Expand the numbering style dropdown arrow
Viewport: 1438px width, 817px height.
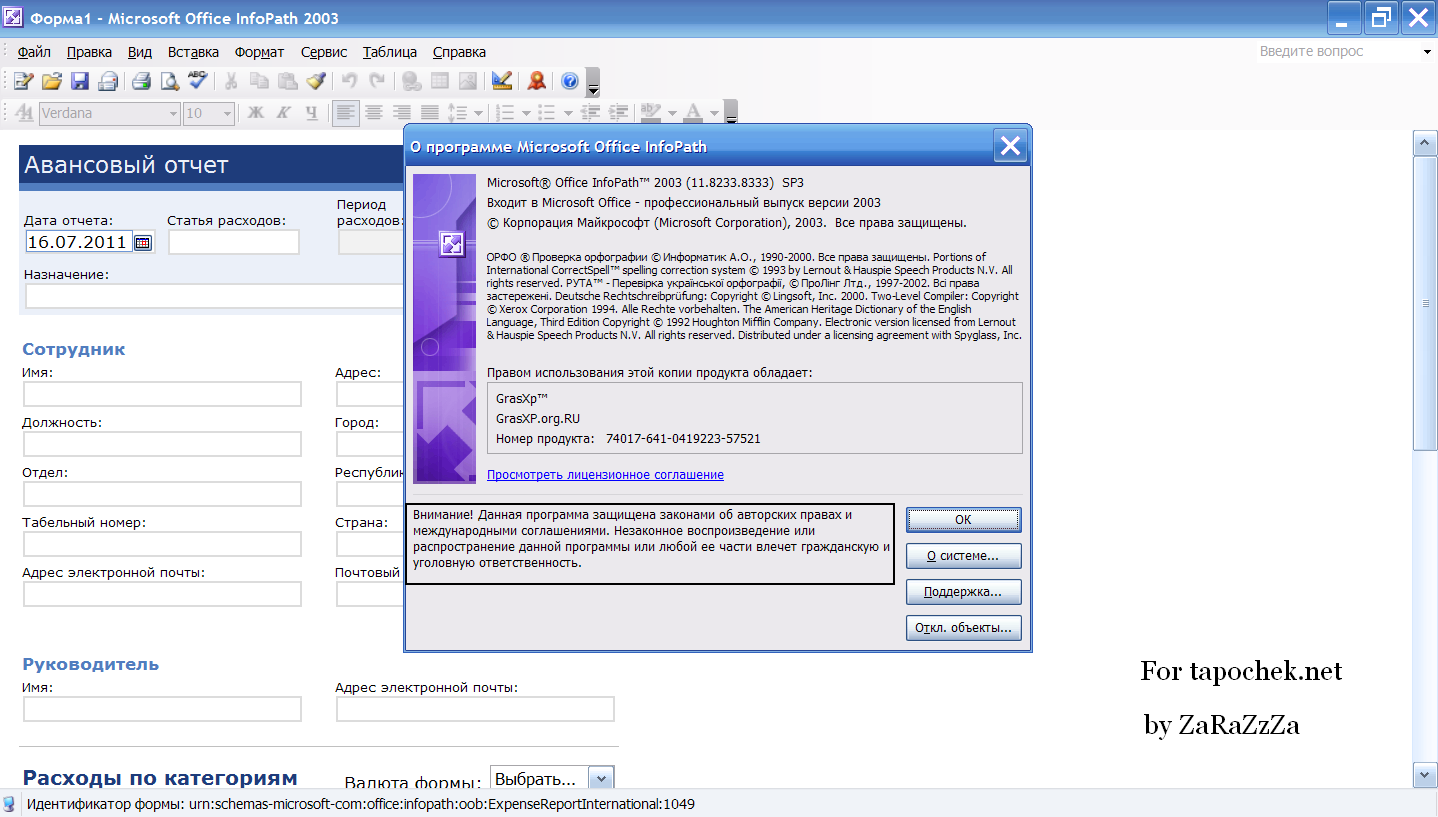[526, 113]
